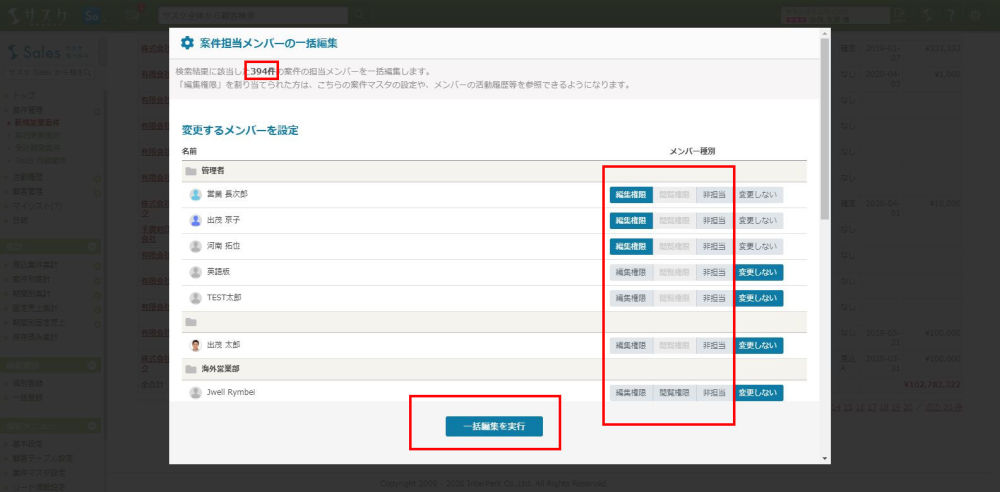Click the avatar icon of Jwell Rymbel
1000x492 pixels.
(x=195, y=393)
